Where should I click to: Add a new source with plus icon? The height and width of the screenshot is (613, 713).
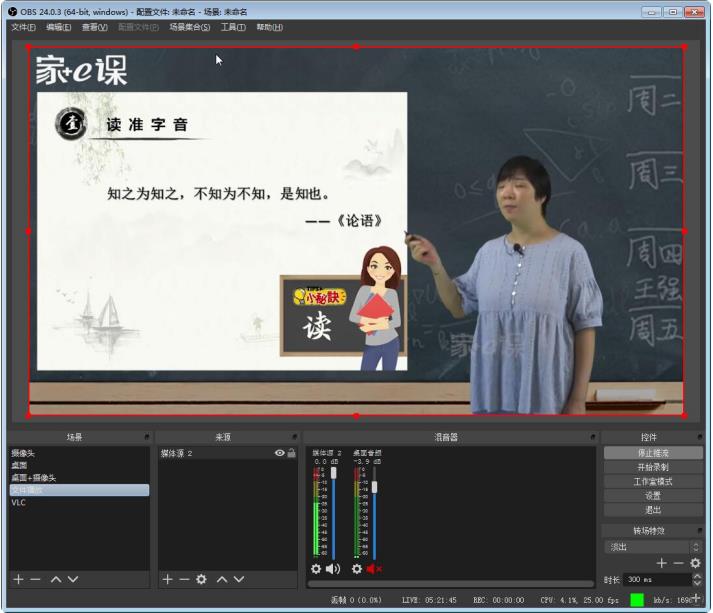(167, 580)
